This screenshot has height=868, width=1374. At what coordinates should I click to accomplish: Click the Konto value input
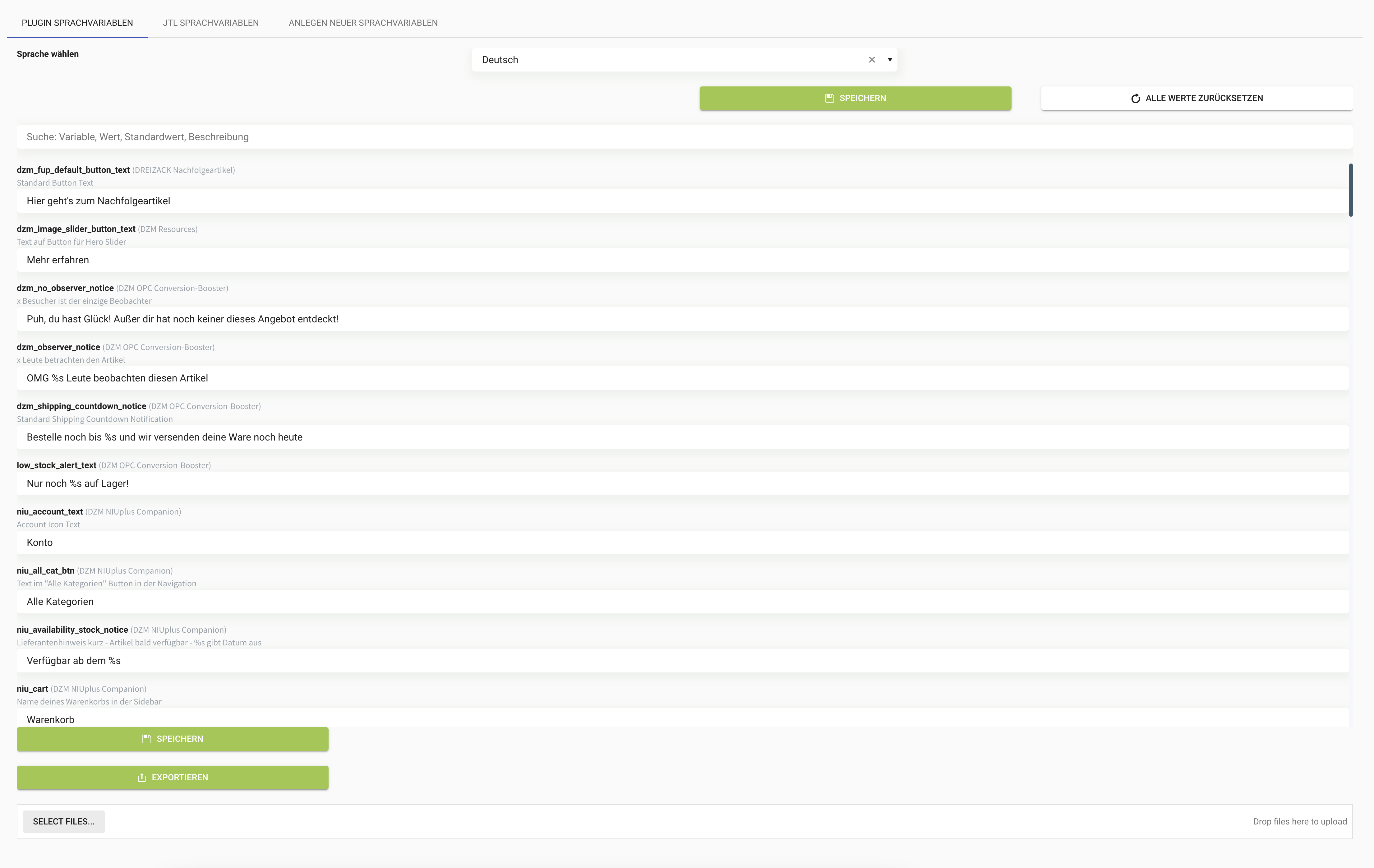pyautogui.click(x=682, y=542)
